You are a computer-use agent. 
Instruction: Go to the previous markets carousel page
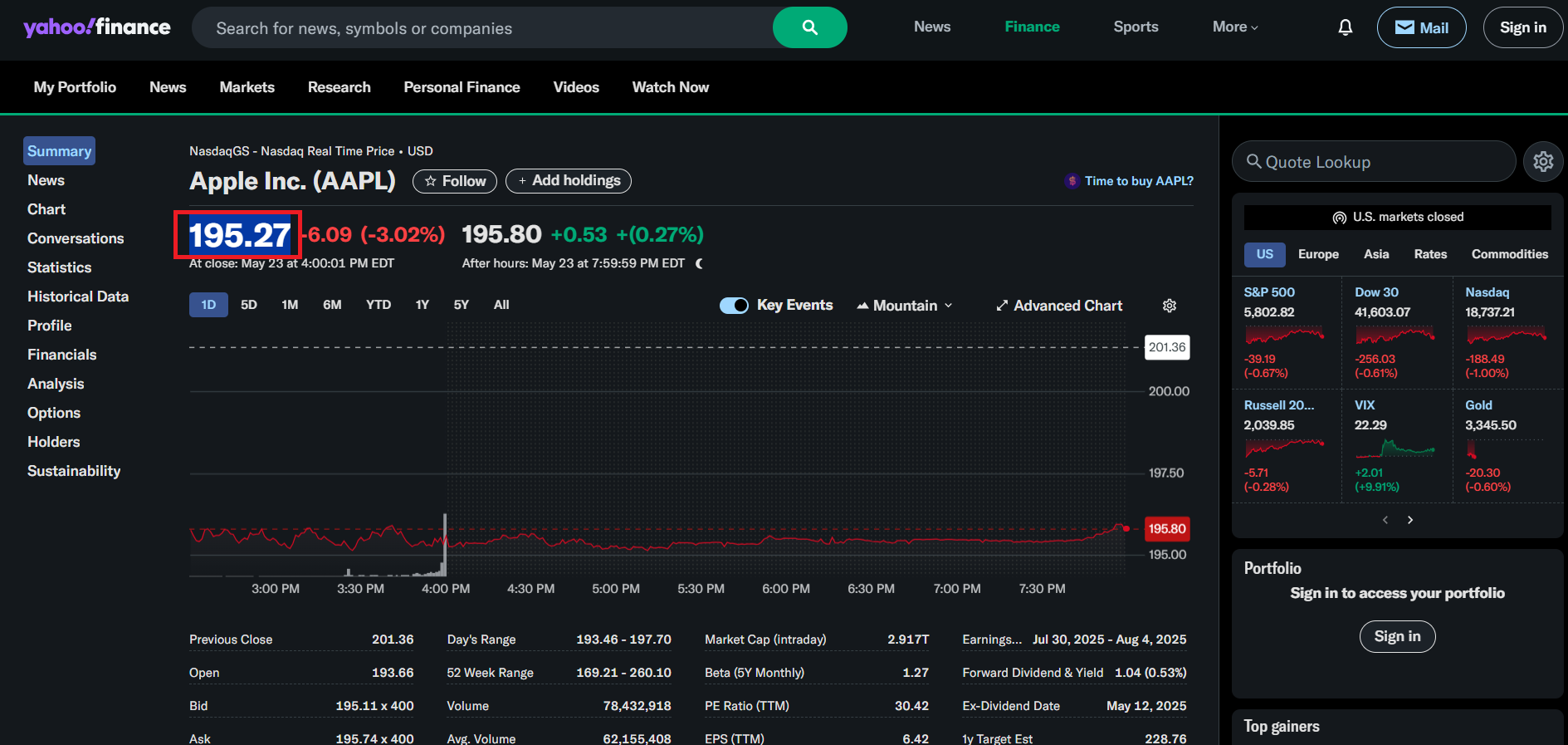click(x=1385, y=520)
